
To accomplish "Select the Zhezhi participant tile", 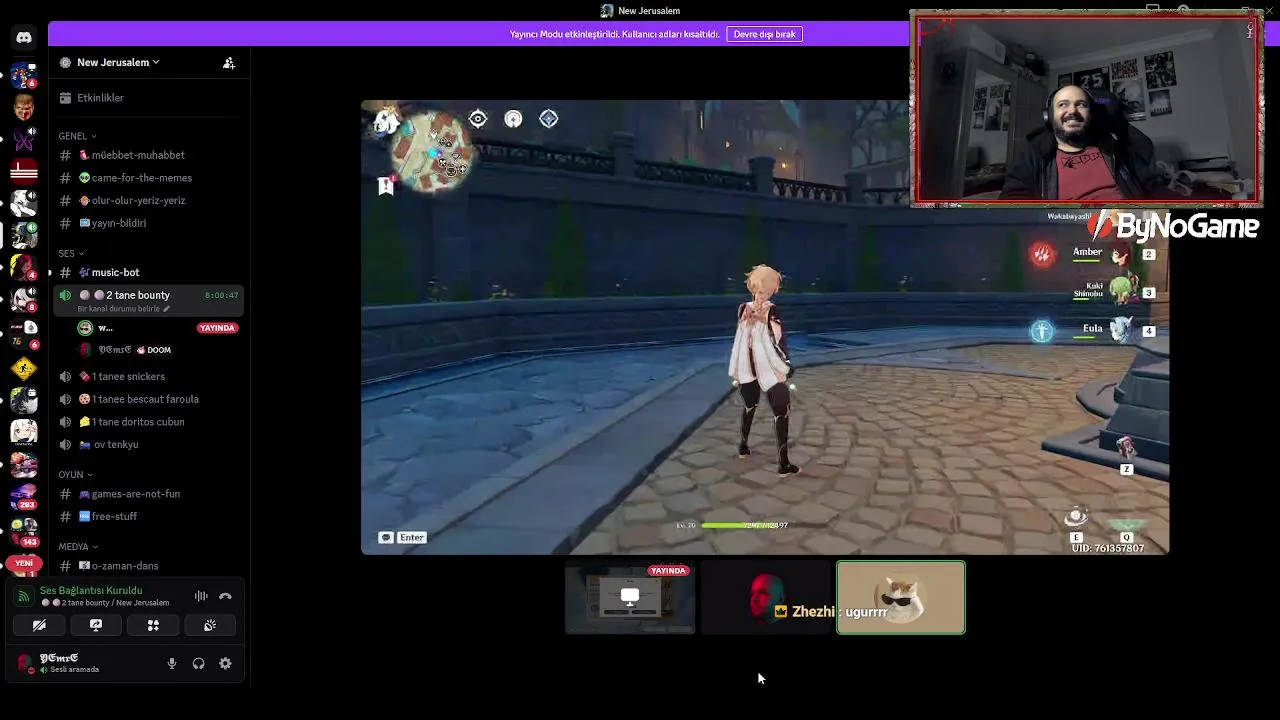I will 765,598.
